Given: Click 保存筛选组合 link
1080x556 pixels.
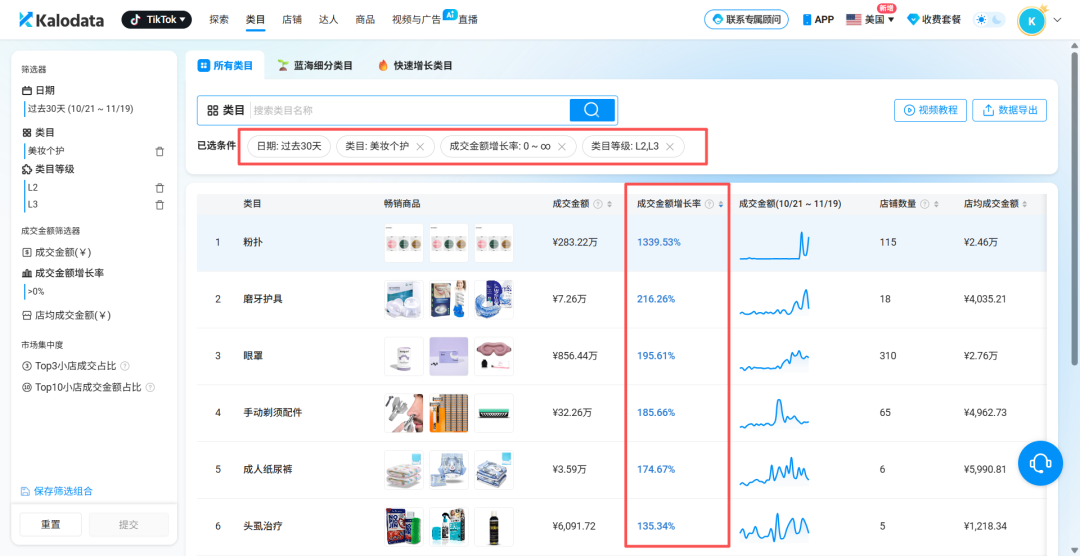Looking at the screenshot, I should point(57,491).
